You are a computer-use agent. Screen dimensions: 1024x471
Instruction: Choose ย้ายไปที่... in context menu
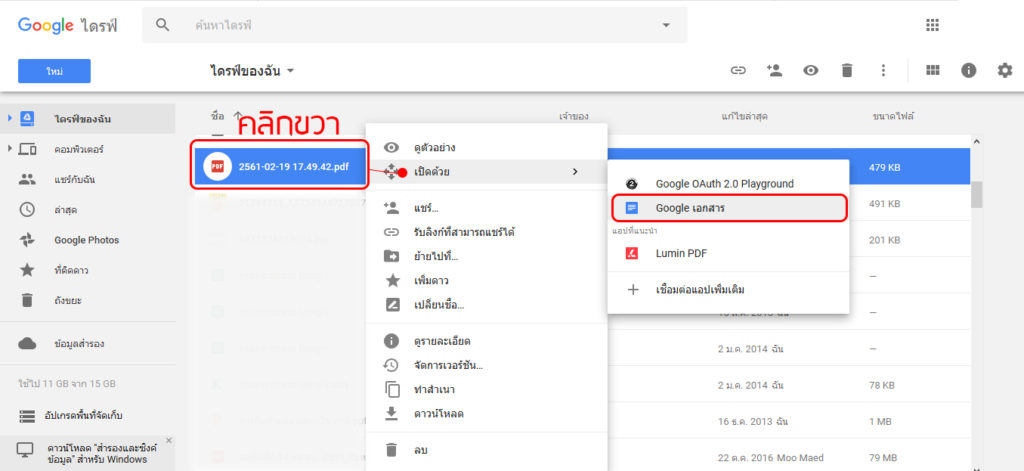(487, 256)
